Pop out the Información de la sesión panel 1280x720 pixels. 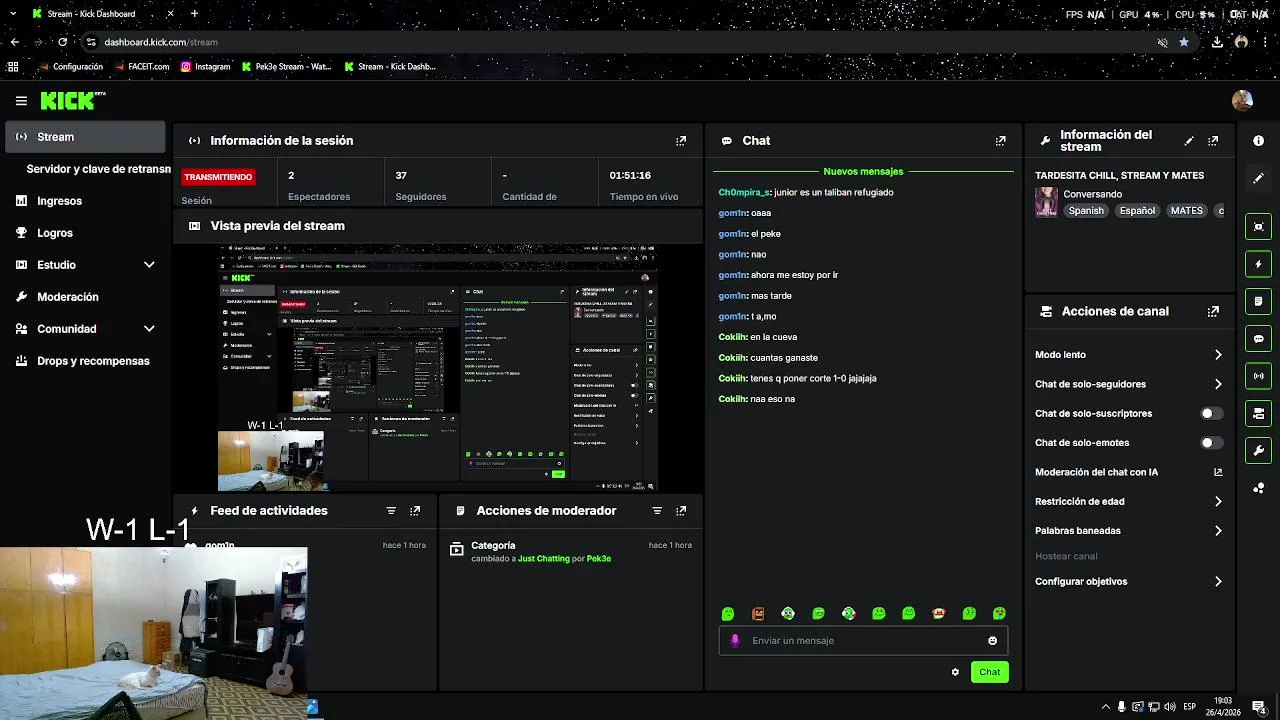681,141
